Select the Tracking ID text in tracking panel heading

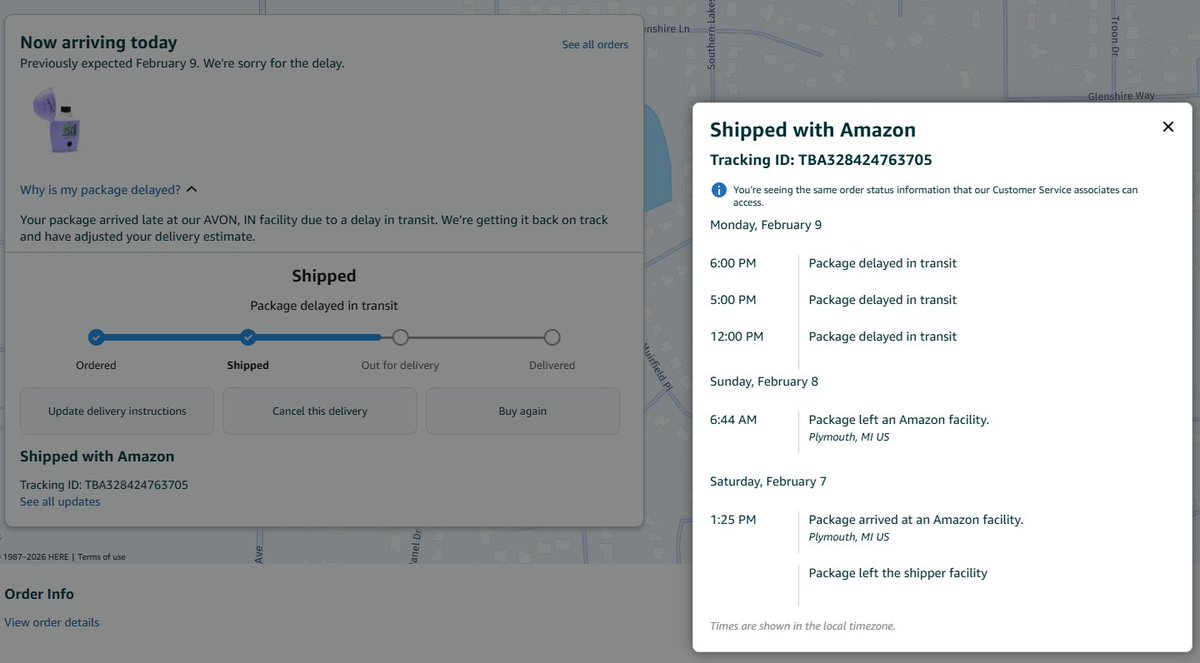pos(821,160)
